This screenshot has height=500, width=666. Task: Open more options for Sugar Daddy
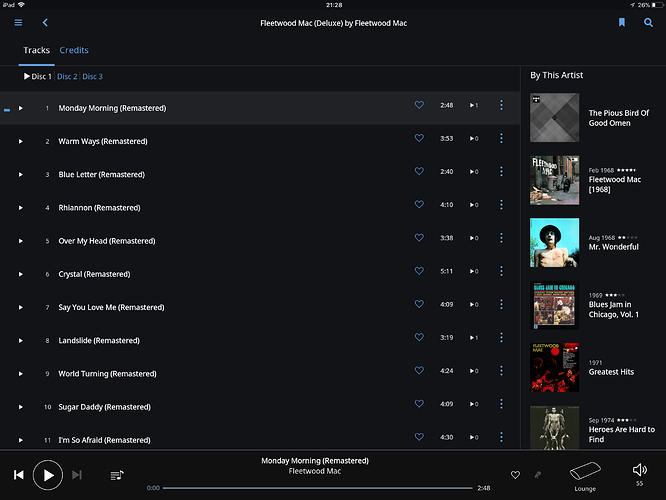(x=501, y=404)
